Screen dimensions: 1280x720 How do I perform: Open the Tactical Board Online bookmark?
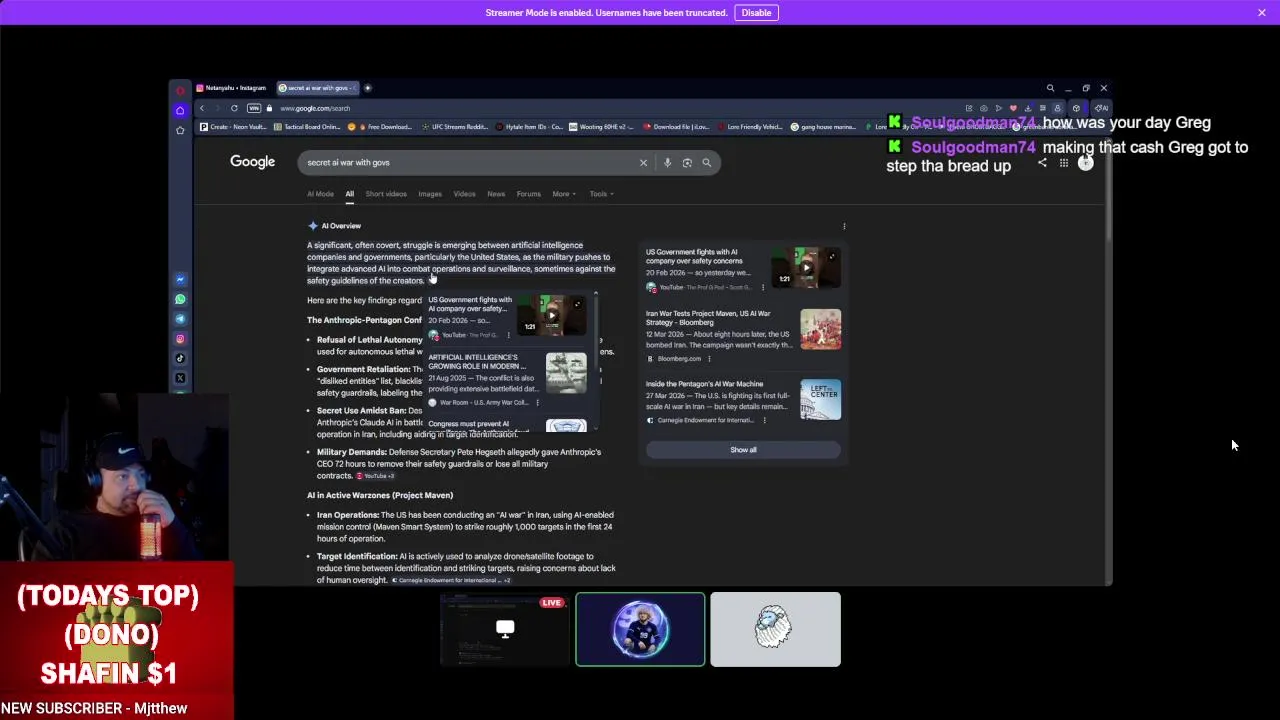click(x=307, y=127)
